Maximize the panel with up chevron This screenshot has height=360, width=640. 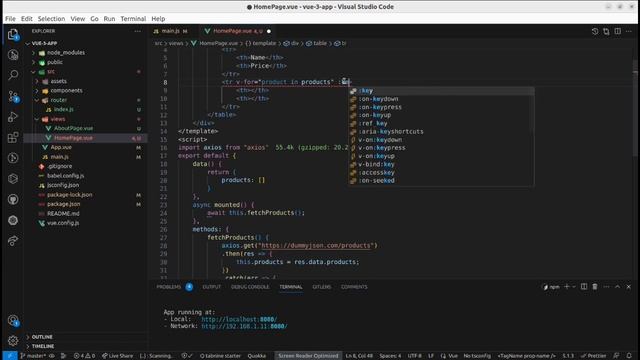(618, 287)
